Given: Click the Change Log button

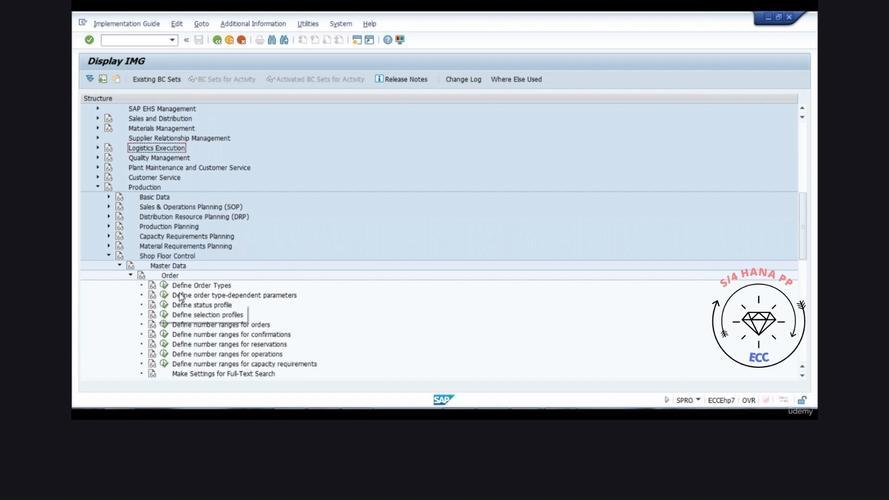Looking at the screenshot, I should 463,79.
